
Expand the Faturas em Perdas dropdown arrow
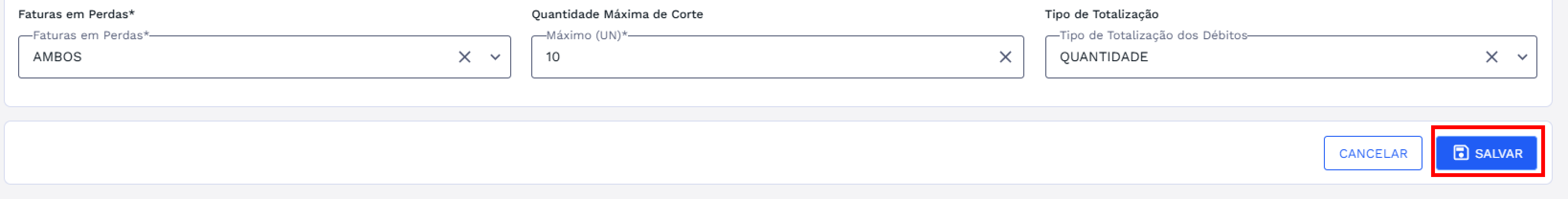[495, 56]
